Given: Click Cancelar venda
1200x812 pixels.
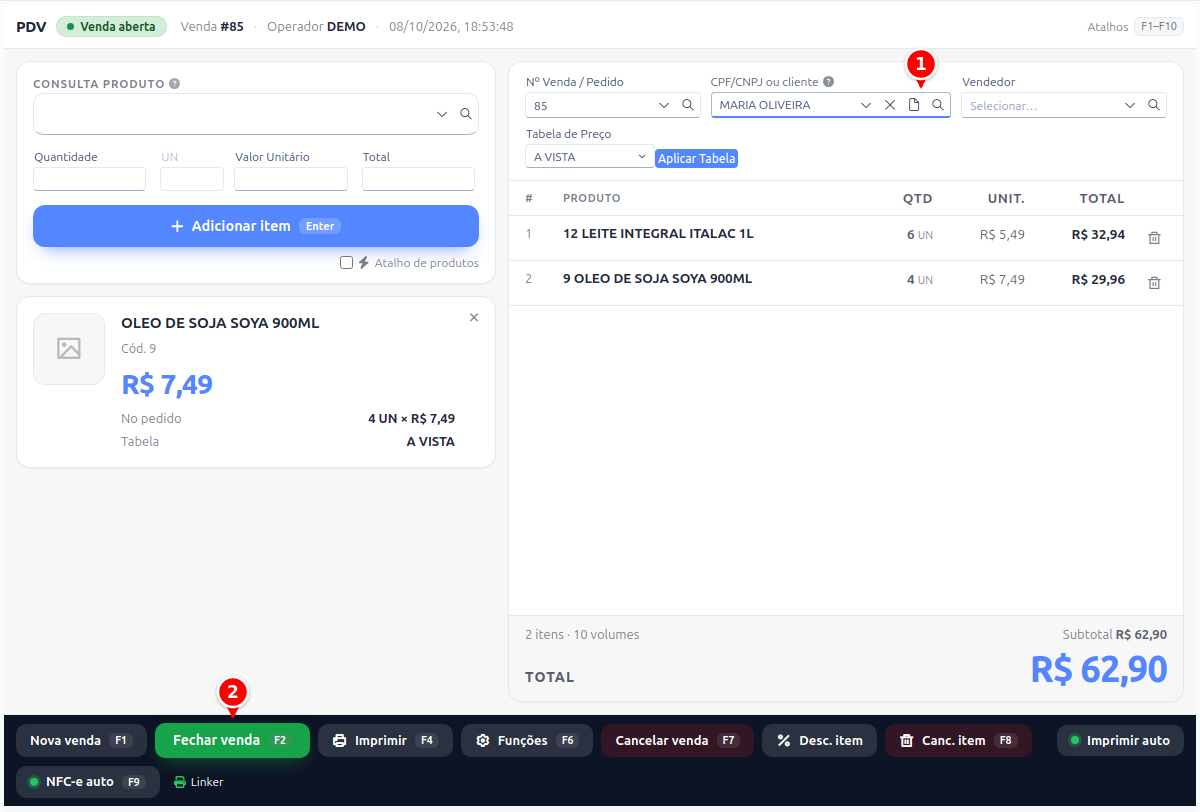Looking at the screenshot, I should click(677, 740).
